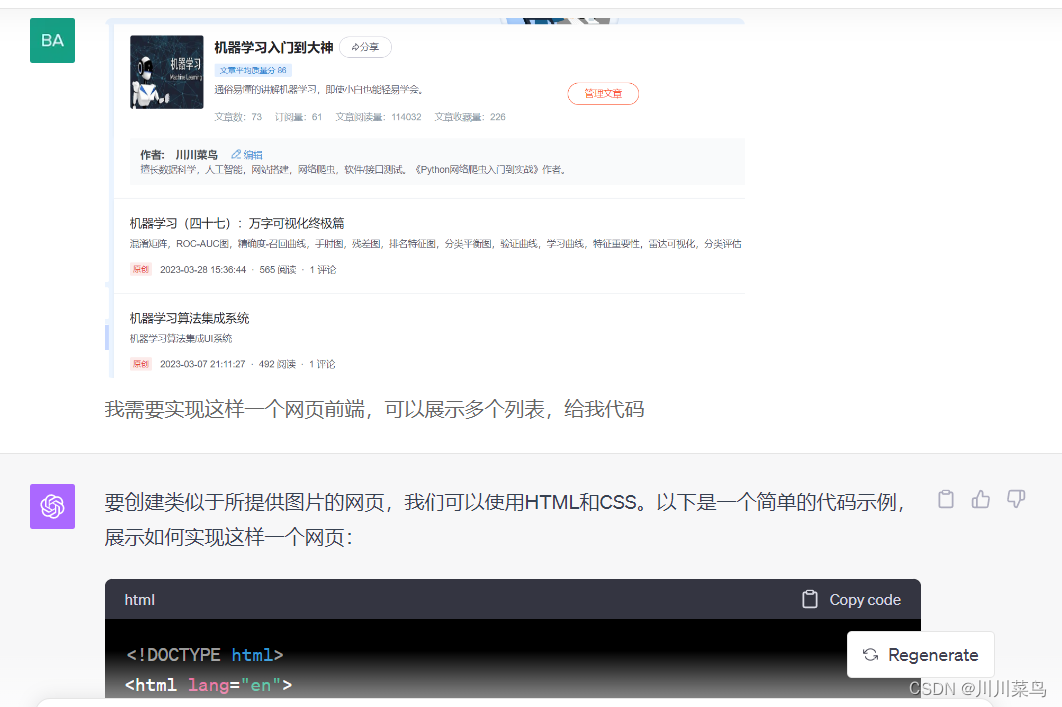
Task: Click the 原创 tag on 算法集成系统 article
Action: pyautogui.click(x=141, y=364)
